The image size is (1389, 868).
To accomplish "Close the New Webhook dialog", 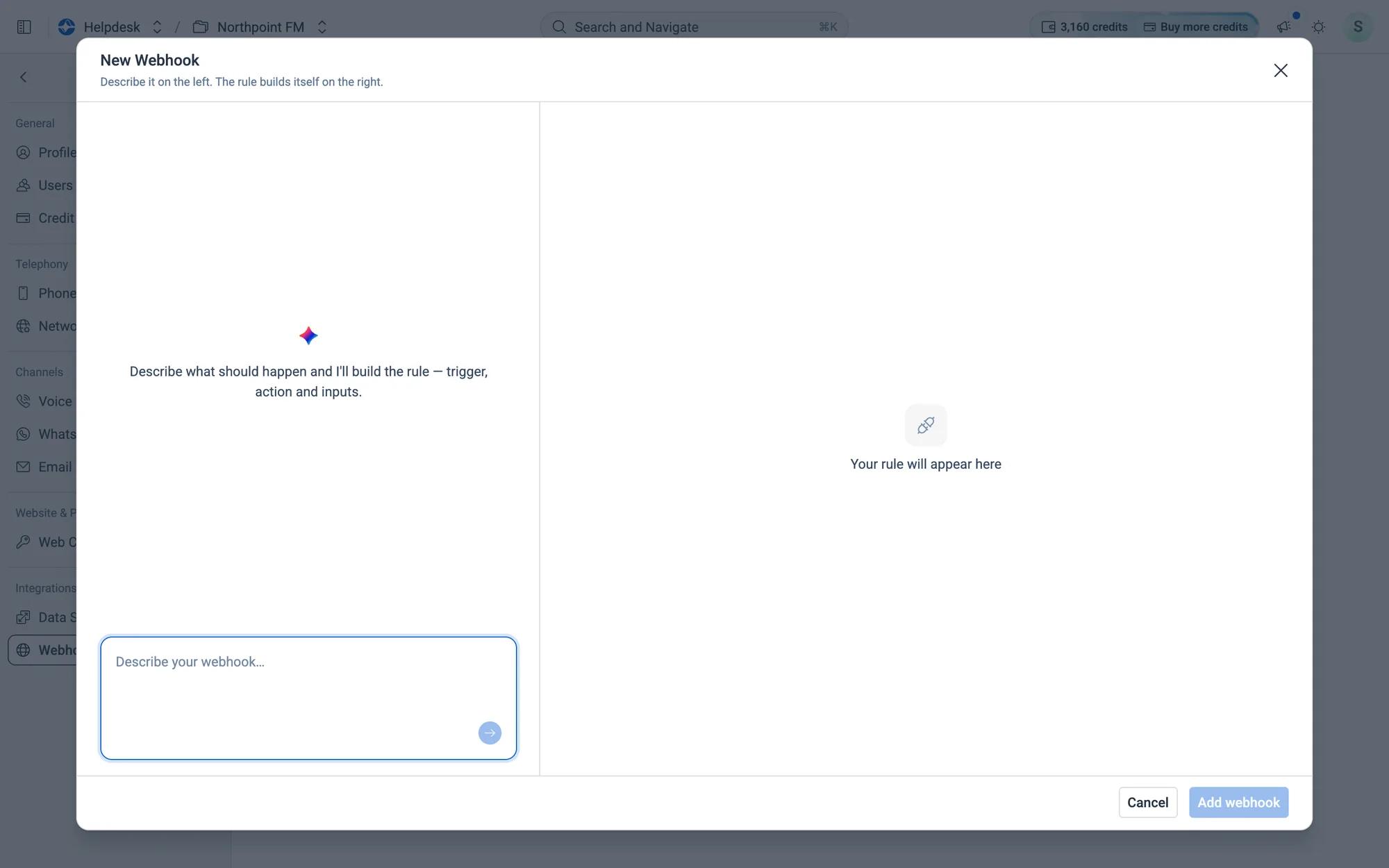I will 1280,70.
